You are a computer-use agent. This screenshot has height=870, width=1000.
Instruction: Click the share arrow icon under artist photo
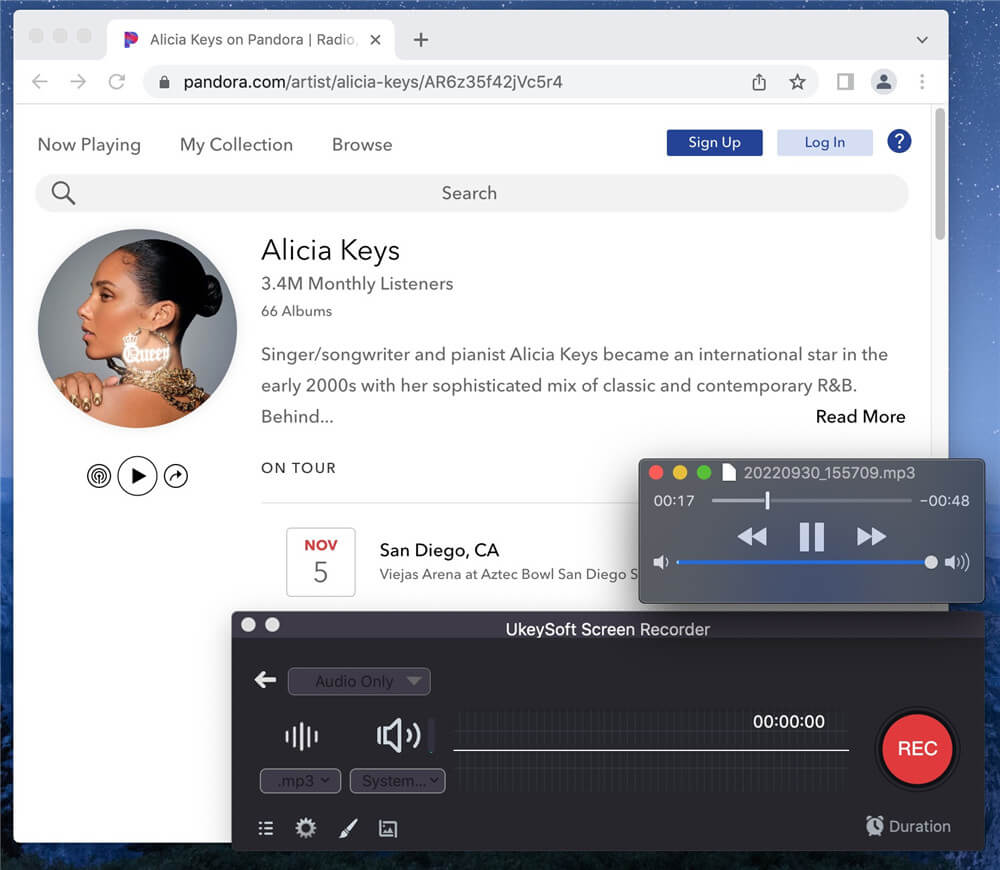coord(176,476)
